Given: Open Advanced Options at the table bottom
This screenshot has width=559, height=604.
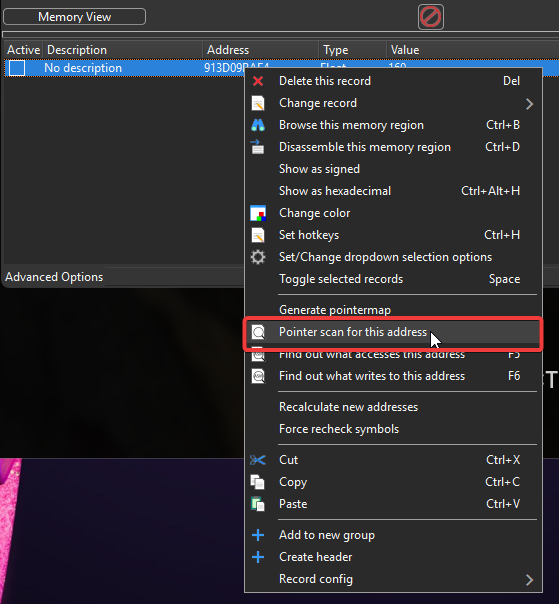Looking at the screenshot, I should [x=54, y=277].
